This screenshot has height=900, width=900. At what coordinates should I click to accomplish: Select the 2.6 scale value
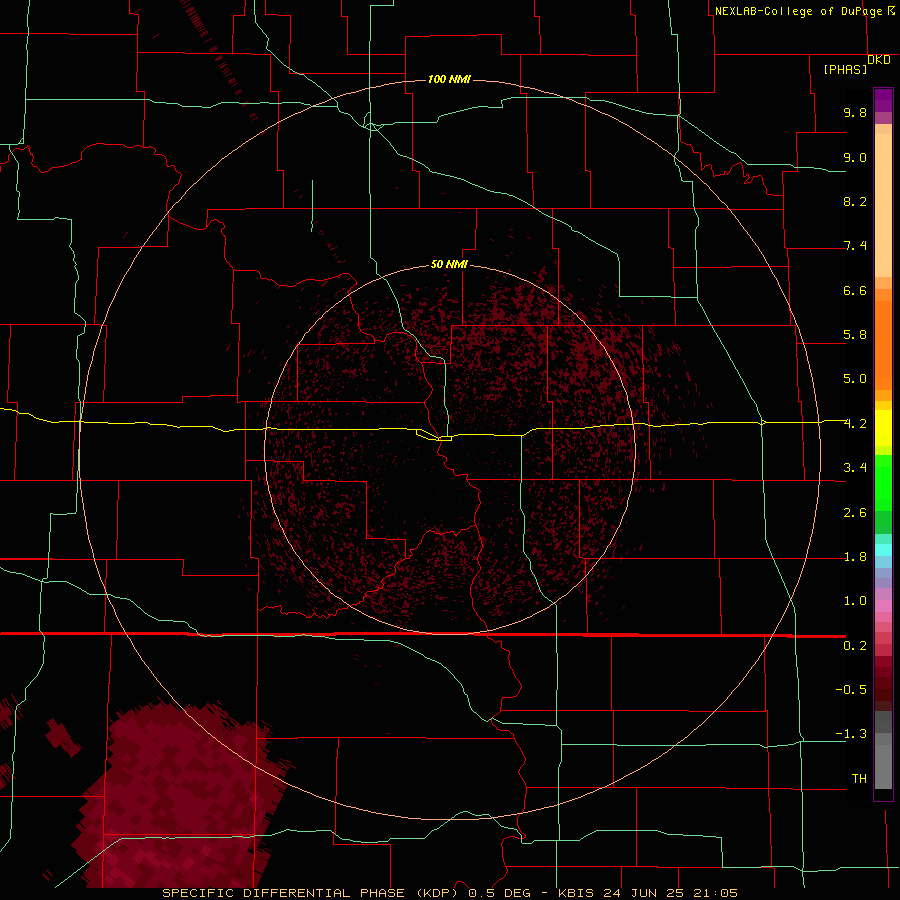(x=855, y=513)
